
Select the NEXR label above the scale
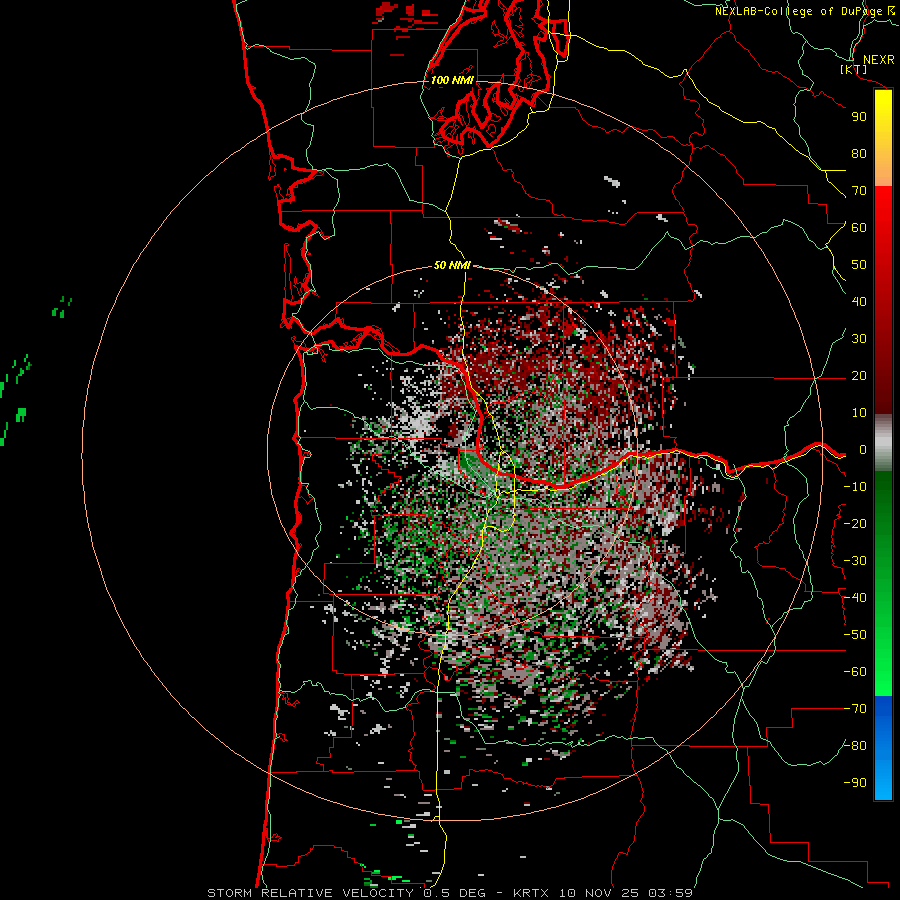click(x=878, y=60)
